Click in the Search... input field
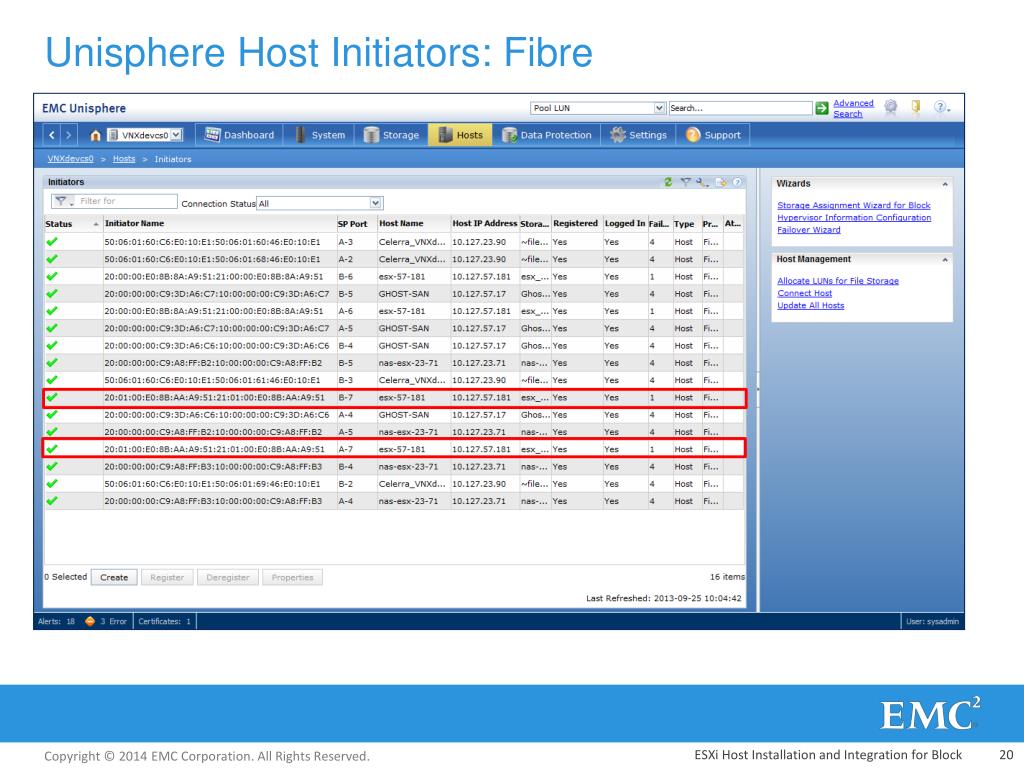 tap(741, 108)
